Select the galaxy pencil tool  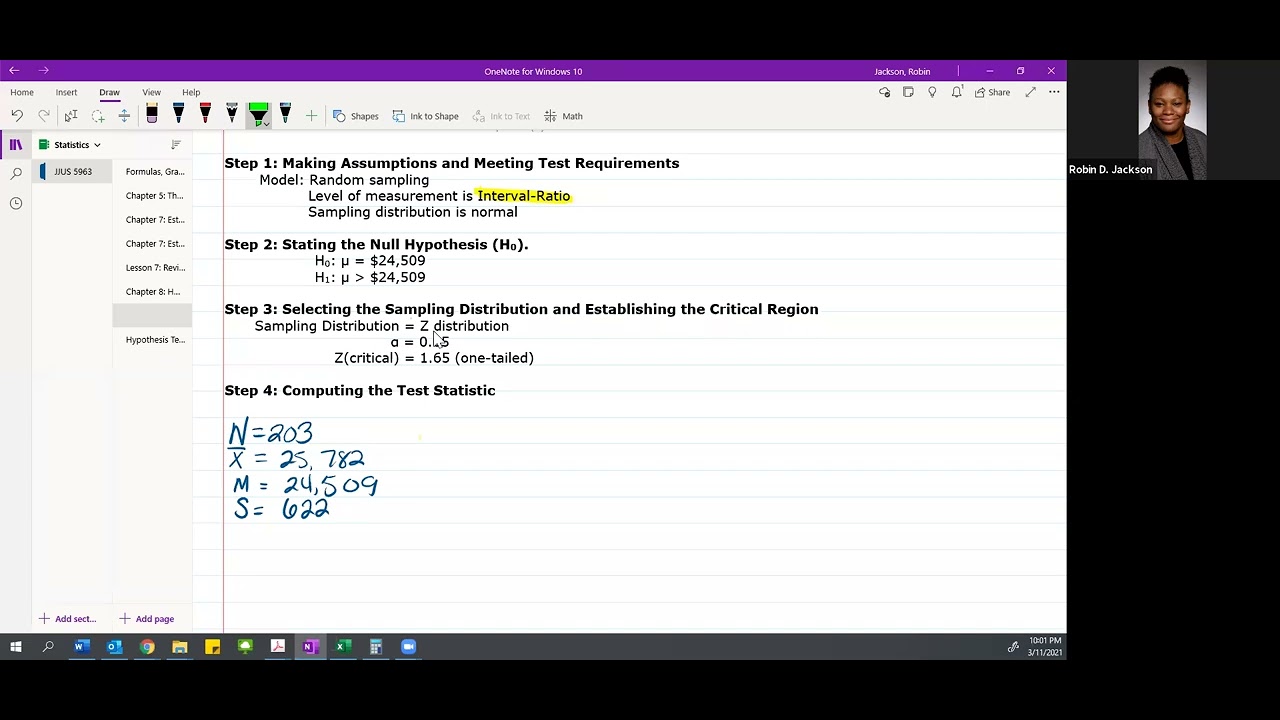(232, 115)
